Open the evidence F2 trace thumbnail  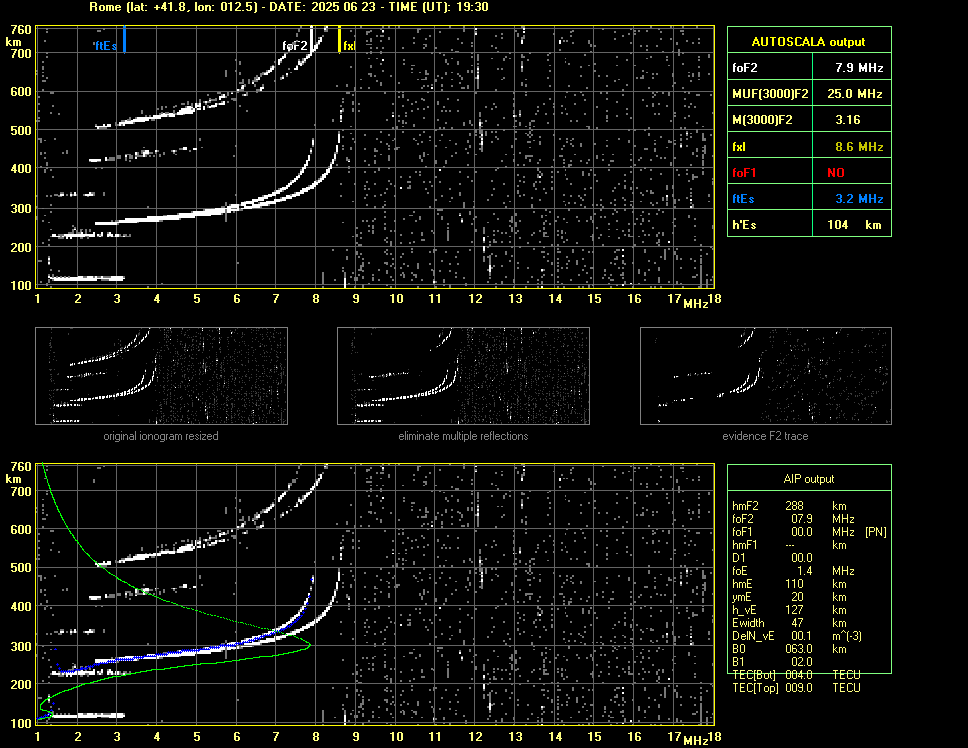766,376
